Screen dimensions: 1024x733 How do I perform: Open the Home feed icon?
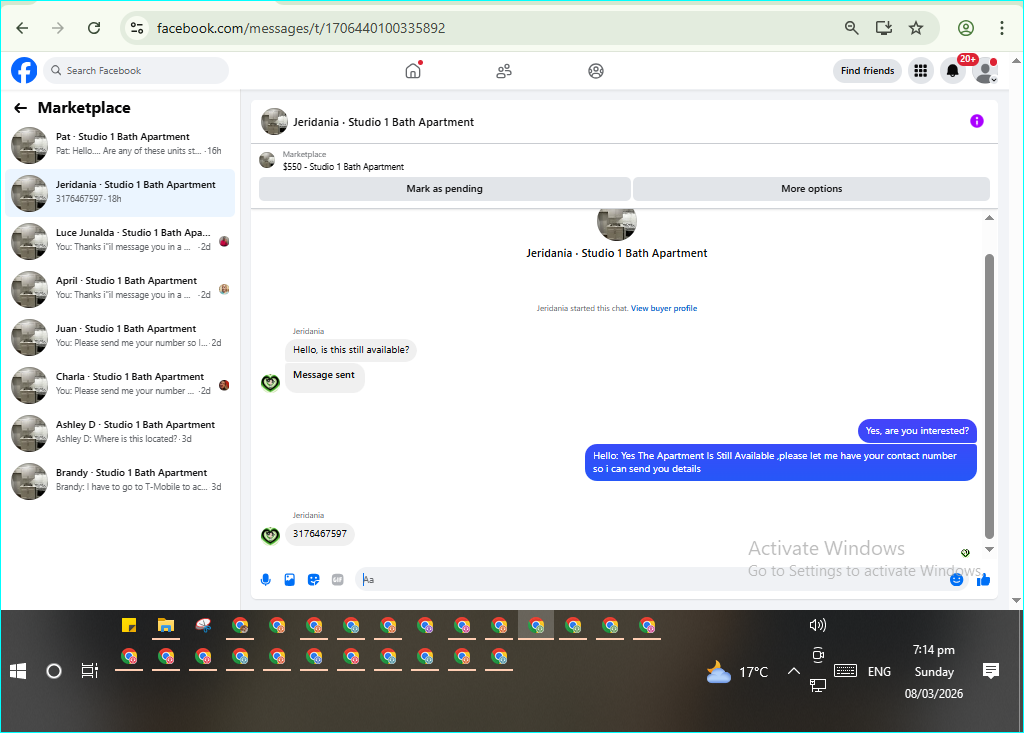coord(413,71)
